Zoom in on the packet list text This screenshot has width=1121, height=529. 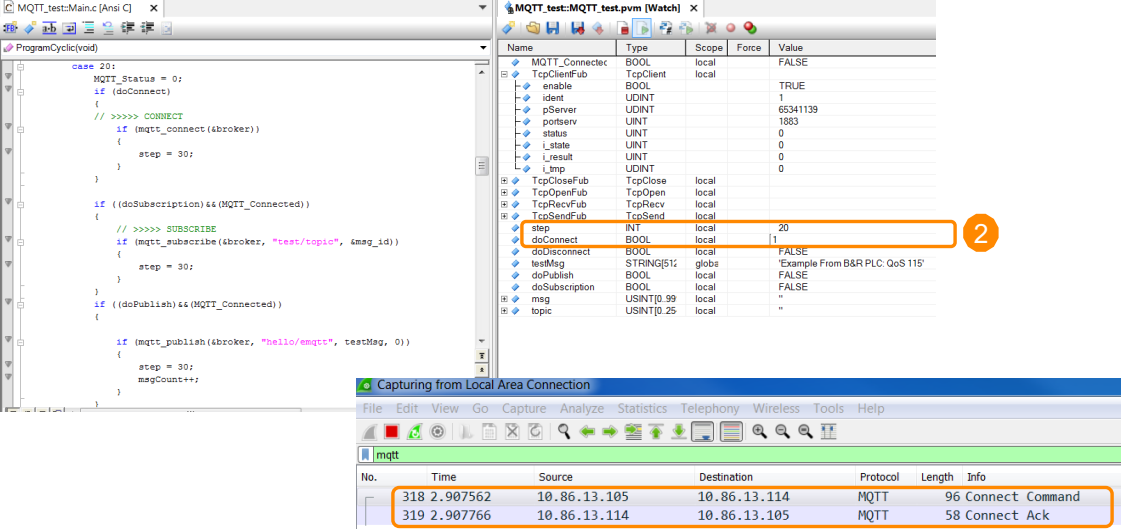click(x=759, y=431)
